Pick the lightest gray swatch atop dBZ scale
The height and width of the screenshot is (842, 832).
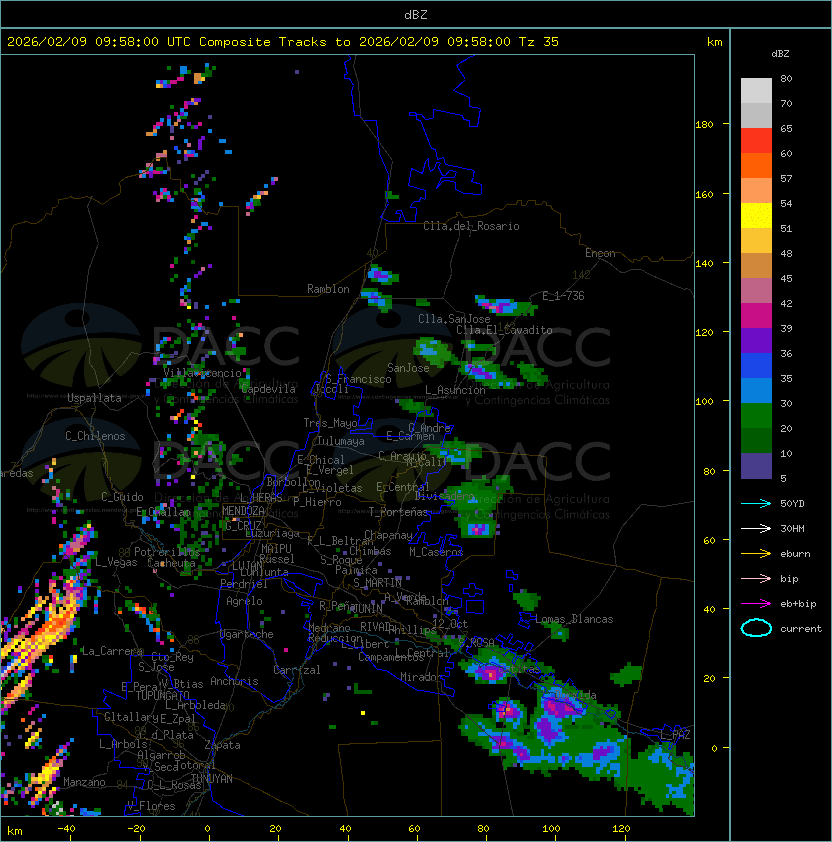click(756, 91)
